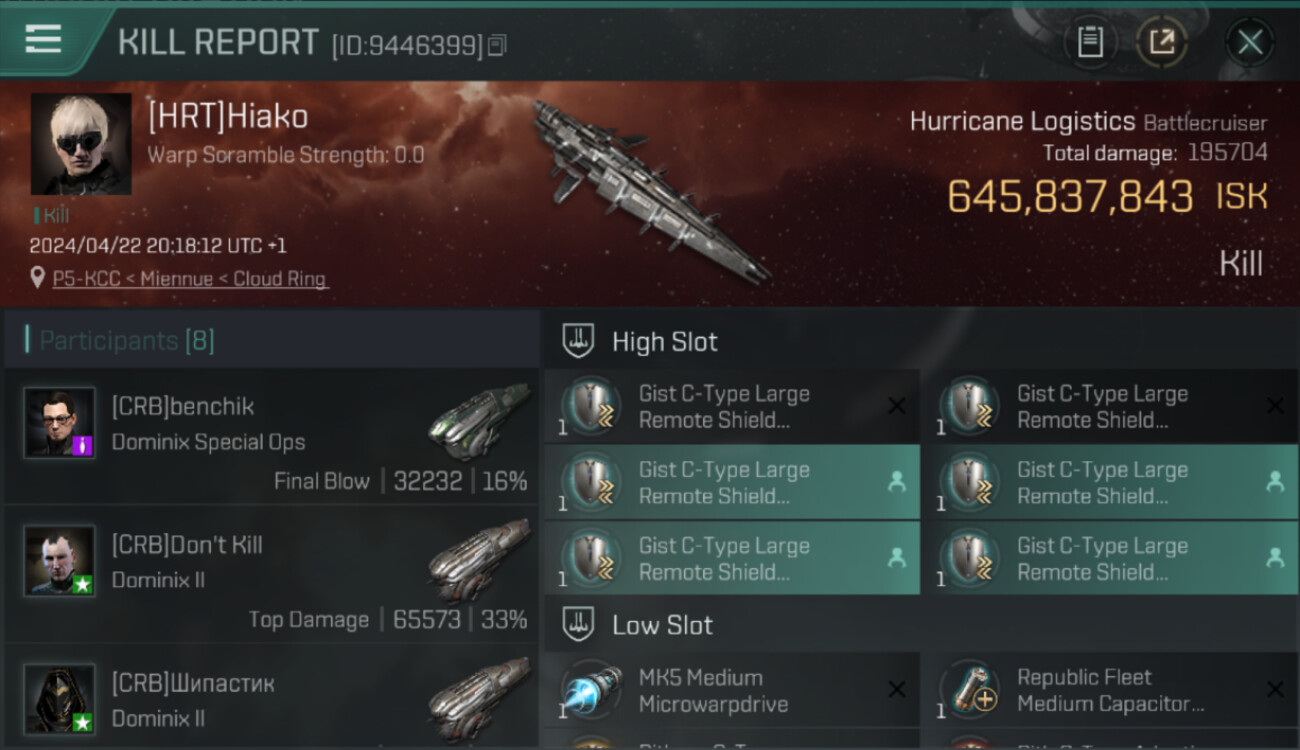Viewport: 1300px width, 750px height.
Task: Open P5-KCC location link
Action: click(190, 279)
